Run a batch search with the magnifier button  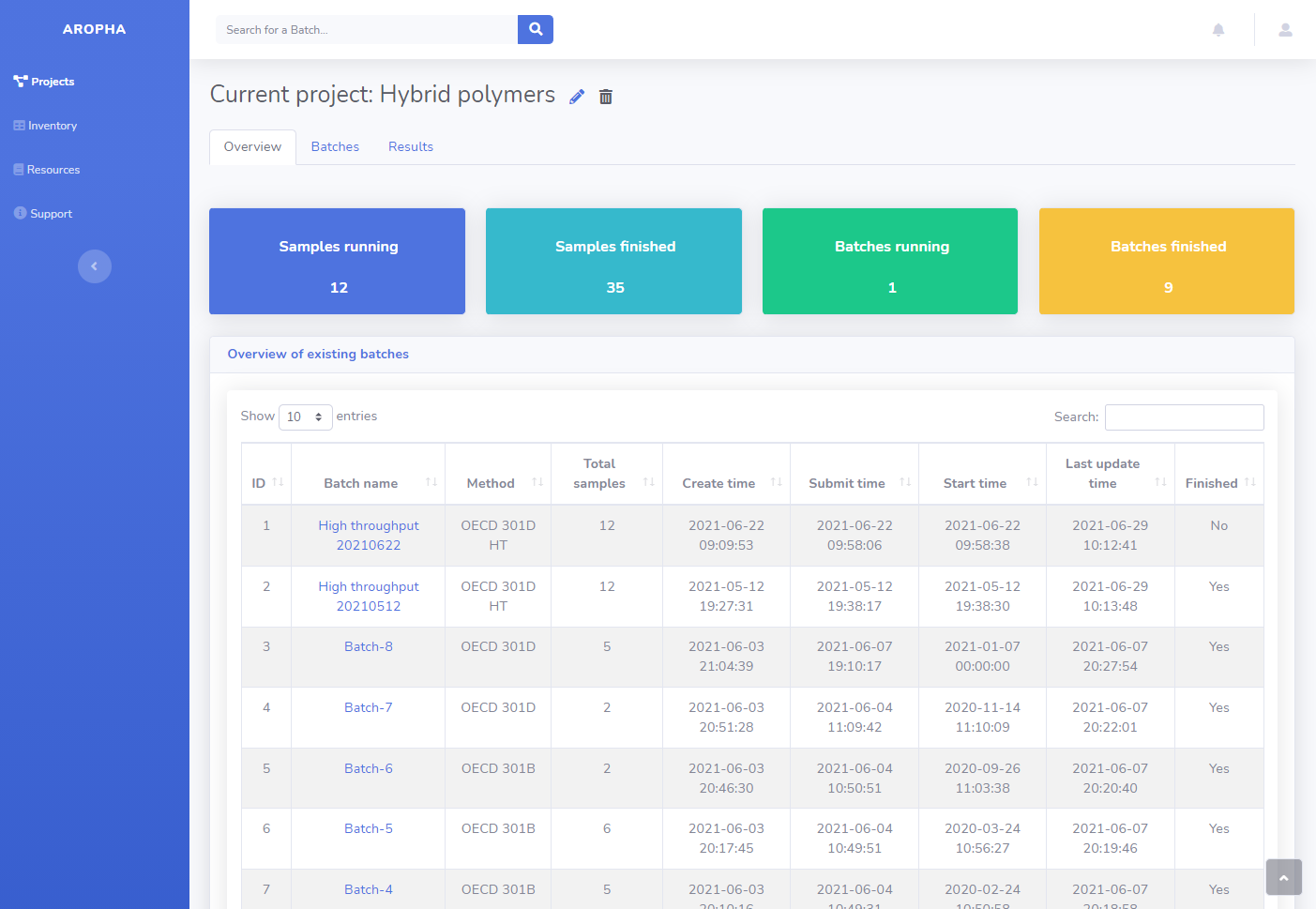tap(535, 29)
